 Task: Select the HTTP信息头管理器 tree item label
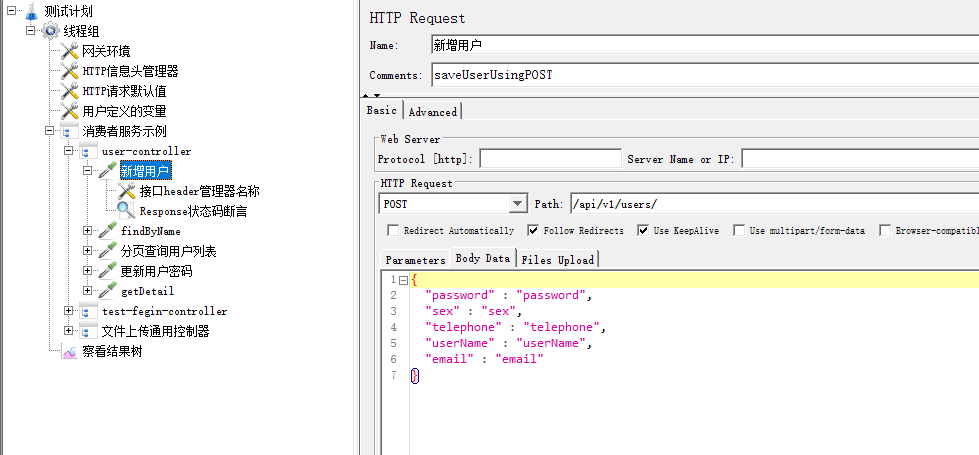click(130, 71)
